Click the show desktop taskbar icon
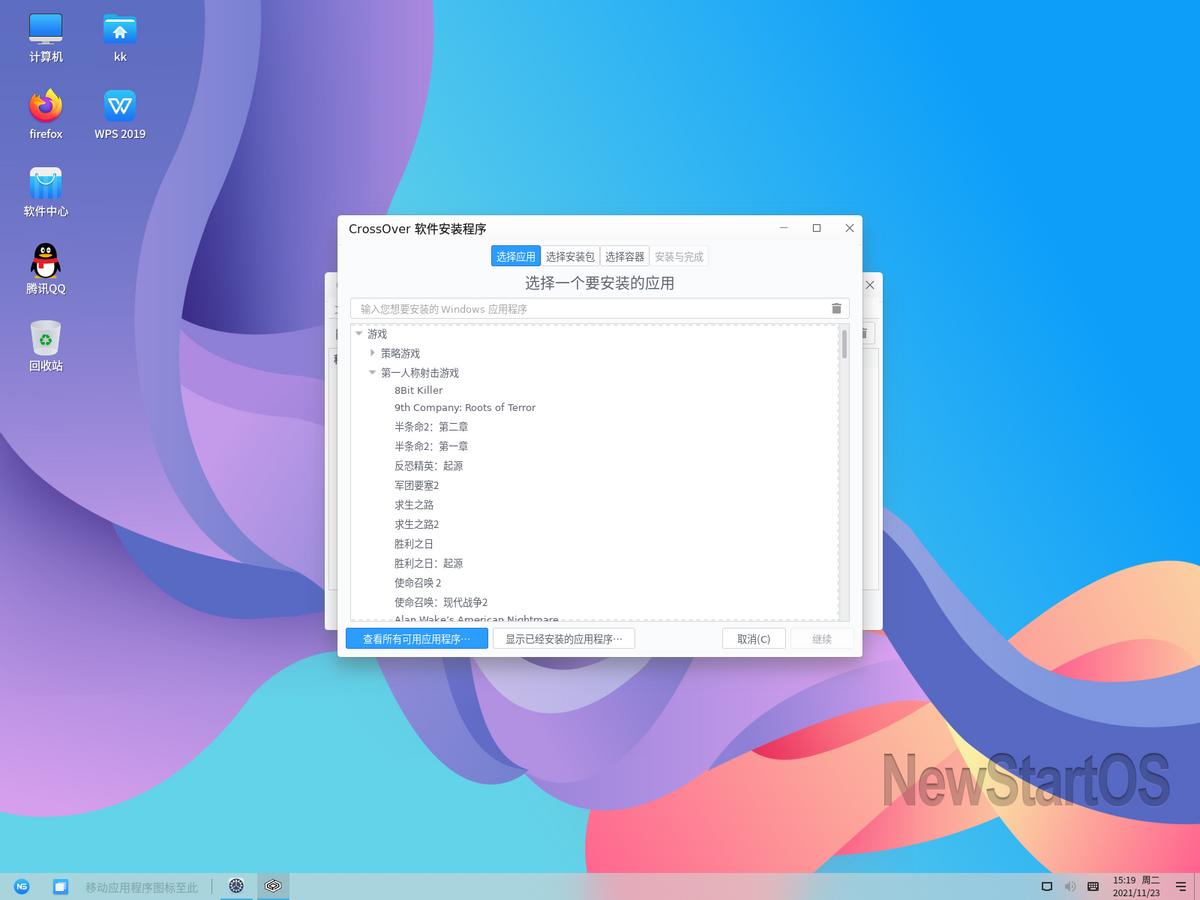 click(x=60, y=886)
